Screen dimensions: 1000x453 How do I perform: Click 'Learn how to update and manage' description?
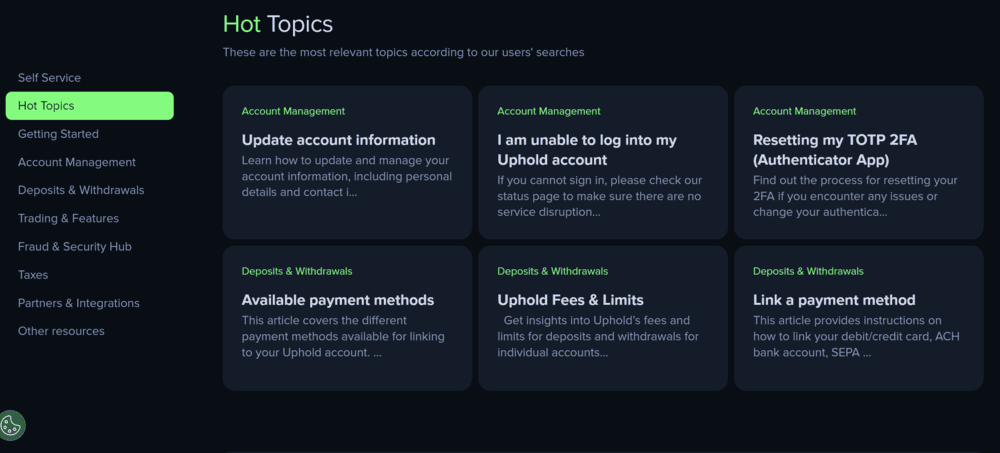347,176
